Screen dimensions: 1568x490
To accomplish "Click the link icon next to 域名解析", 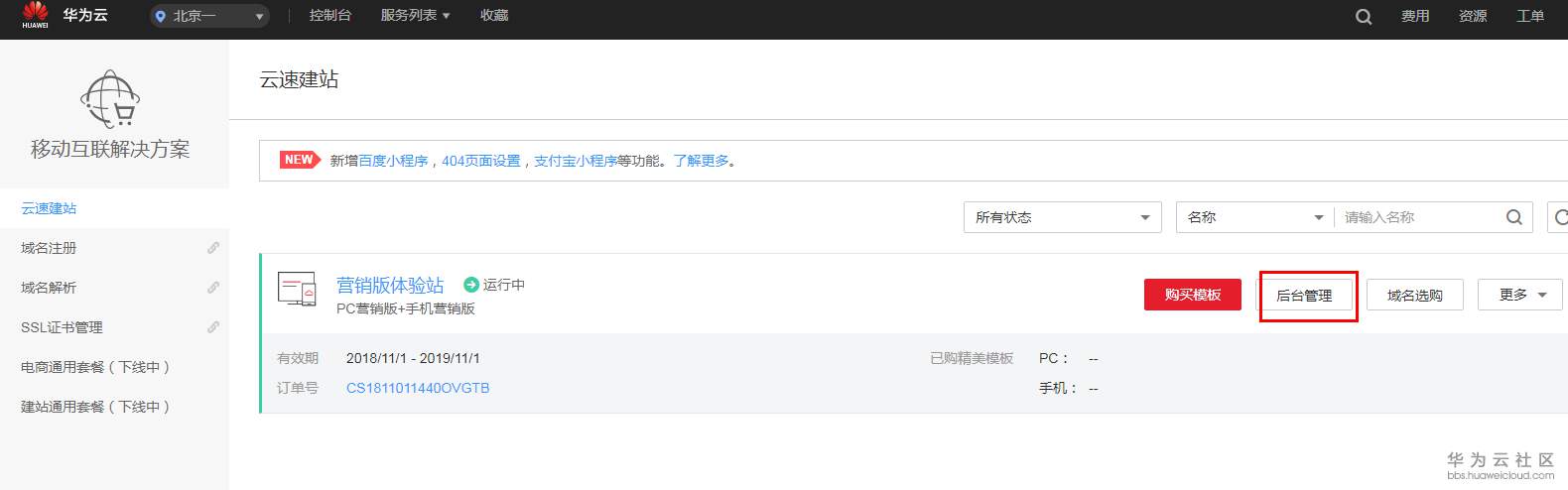I will click(213, 288).
